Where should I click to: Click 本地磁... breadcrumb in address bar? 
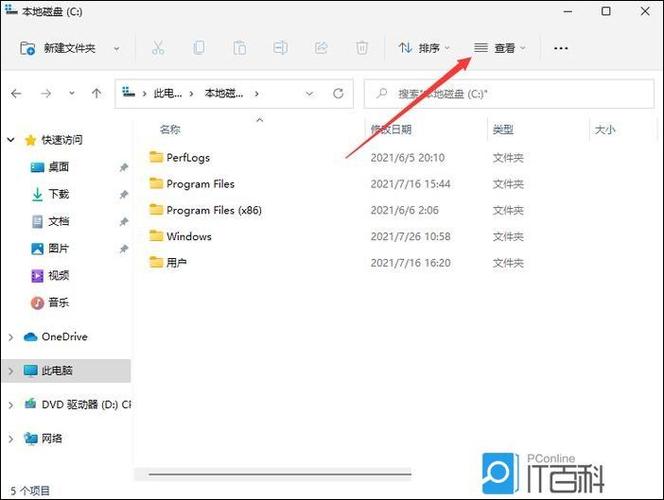pyautogui.click(x=224, y=94)
